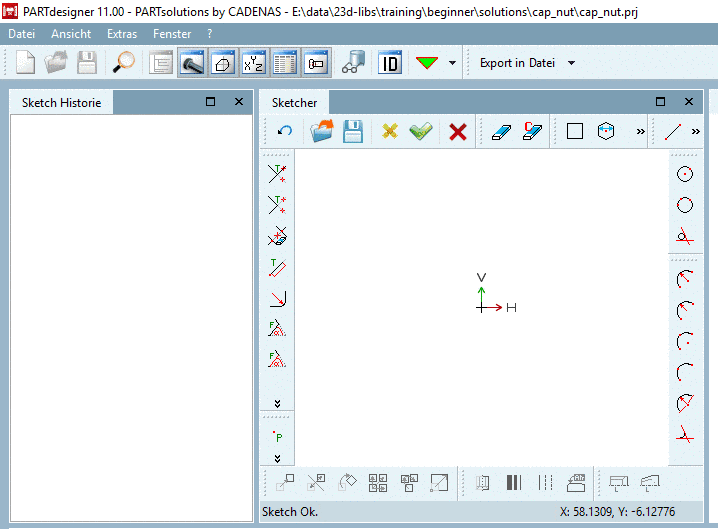Click the four squares pattern icon
Screen dimensions: 718x529
click(378, 483)
